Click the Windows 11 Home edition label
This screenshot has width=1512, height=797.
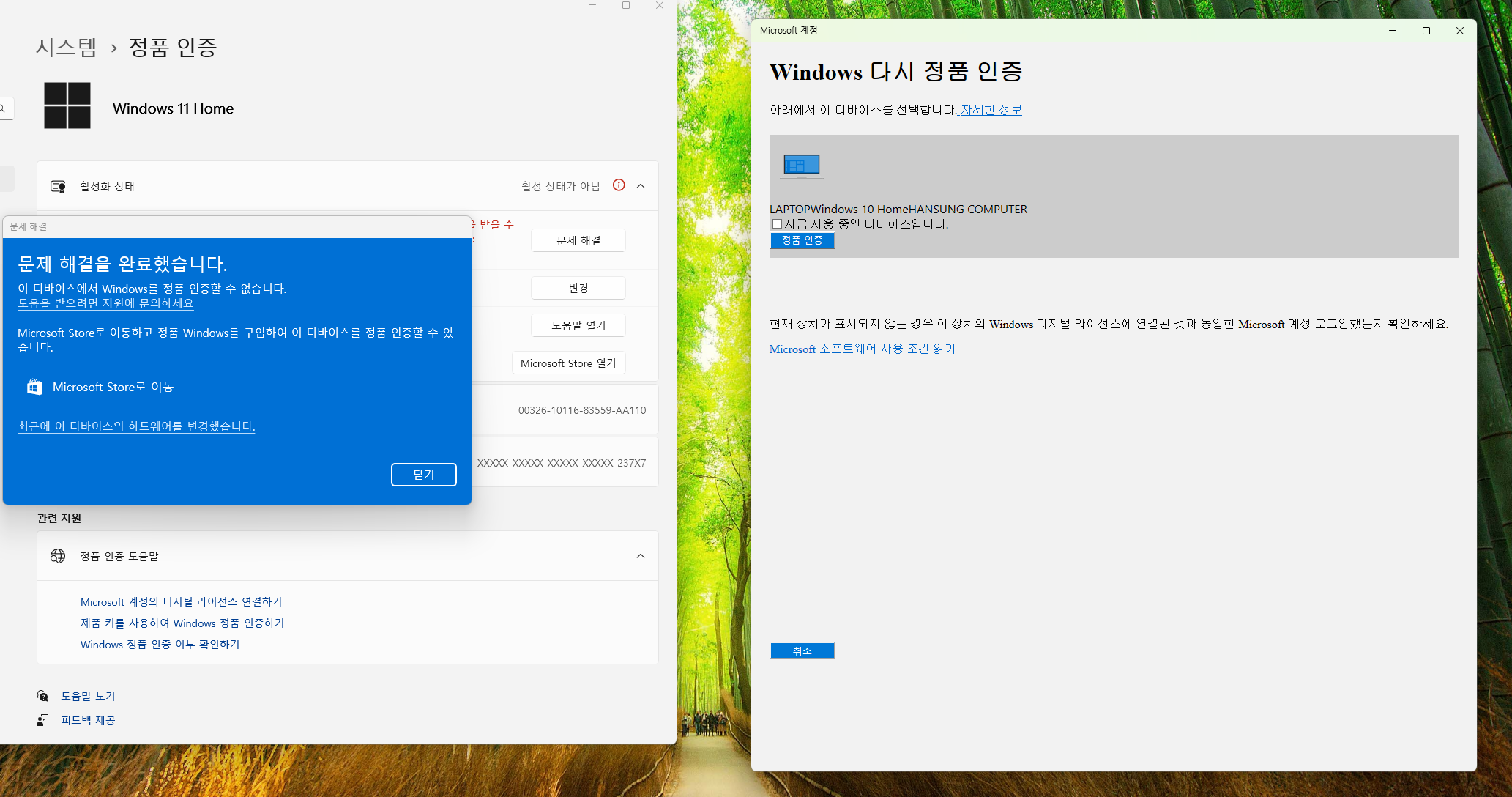(x=173, y=108)
